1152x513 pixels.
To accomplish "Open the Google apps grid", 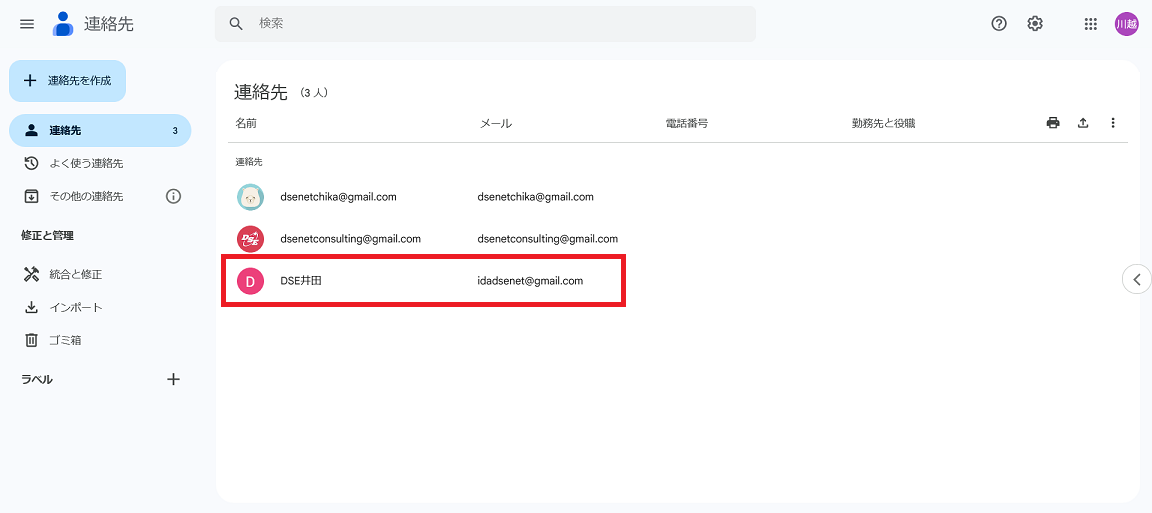I will coord(1091,24).
